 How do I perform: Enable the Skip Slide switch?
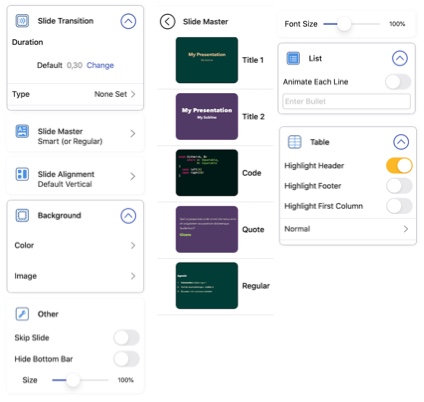click(x=126, y=337)
